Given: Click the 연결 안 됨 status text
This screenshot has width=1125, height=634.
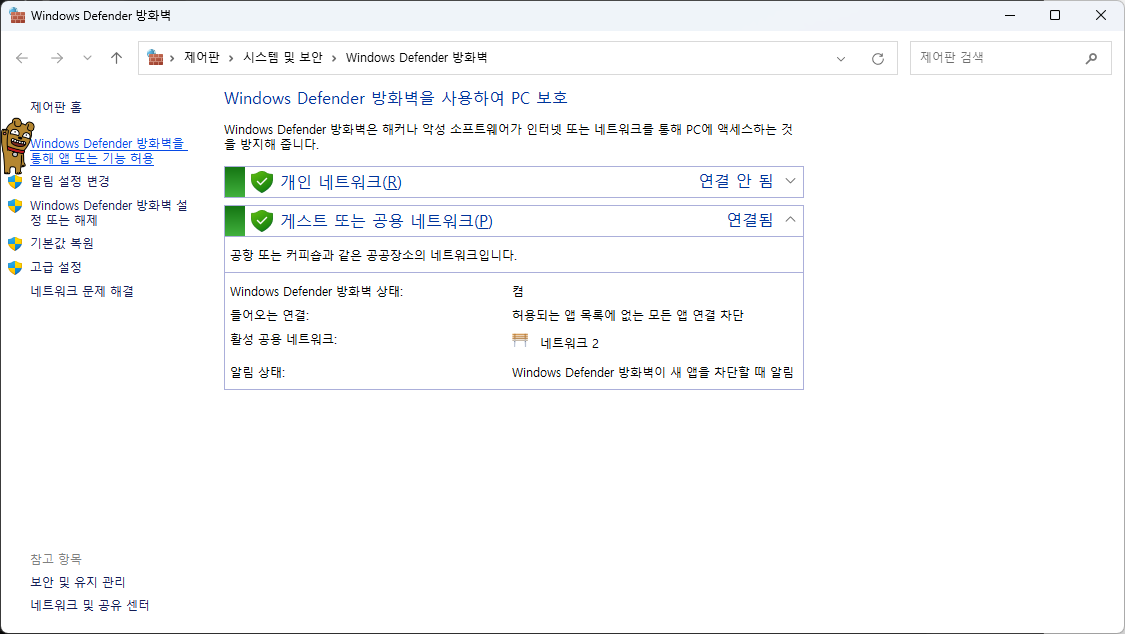Looking at the screenshot, I should pyautogui.click(x=736, y=181).
